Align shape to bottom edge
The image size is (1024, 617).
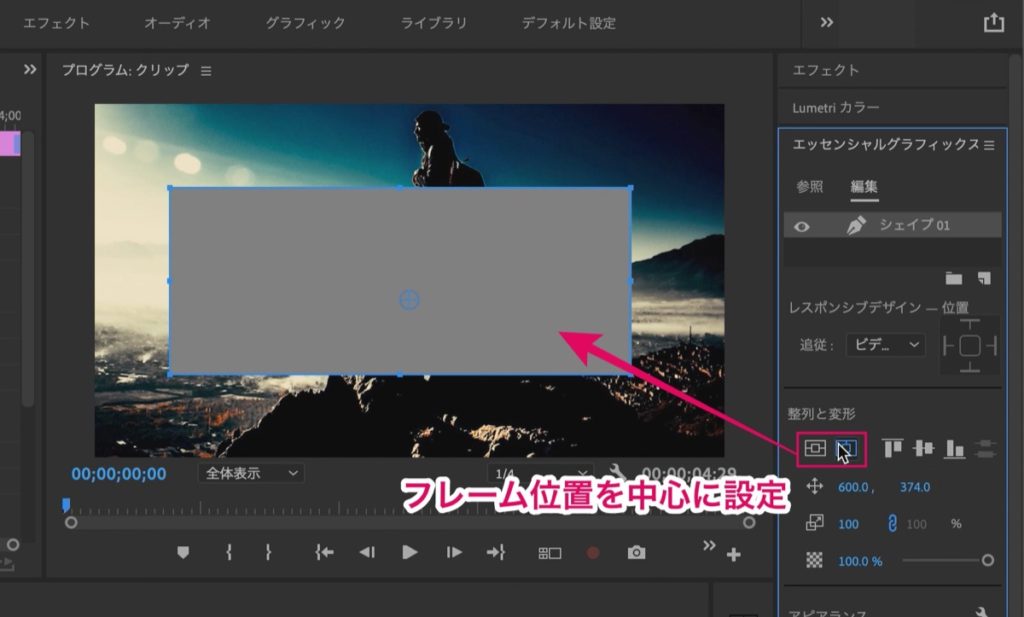click(955, 449)
